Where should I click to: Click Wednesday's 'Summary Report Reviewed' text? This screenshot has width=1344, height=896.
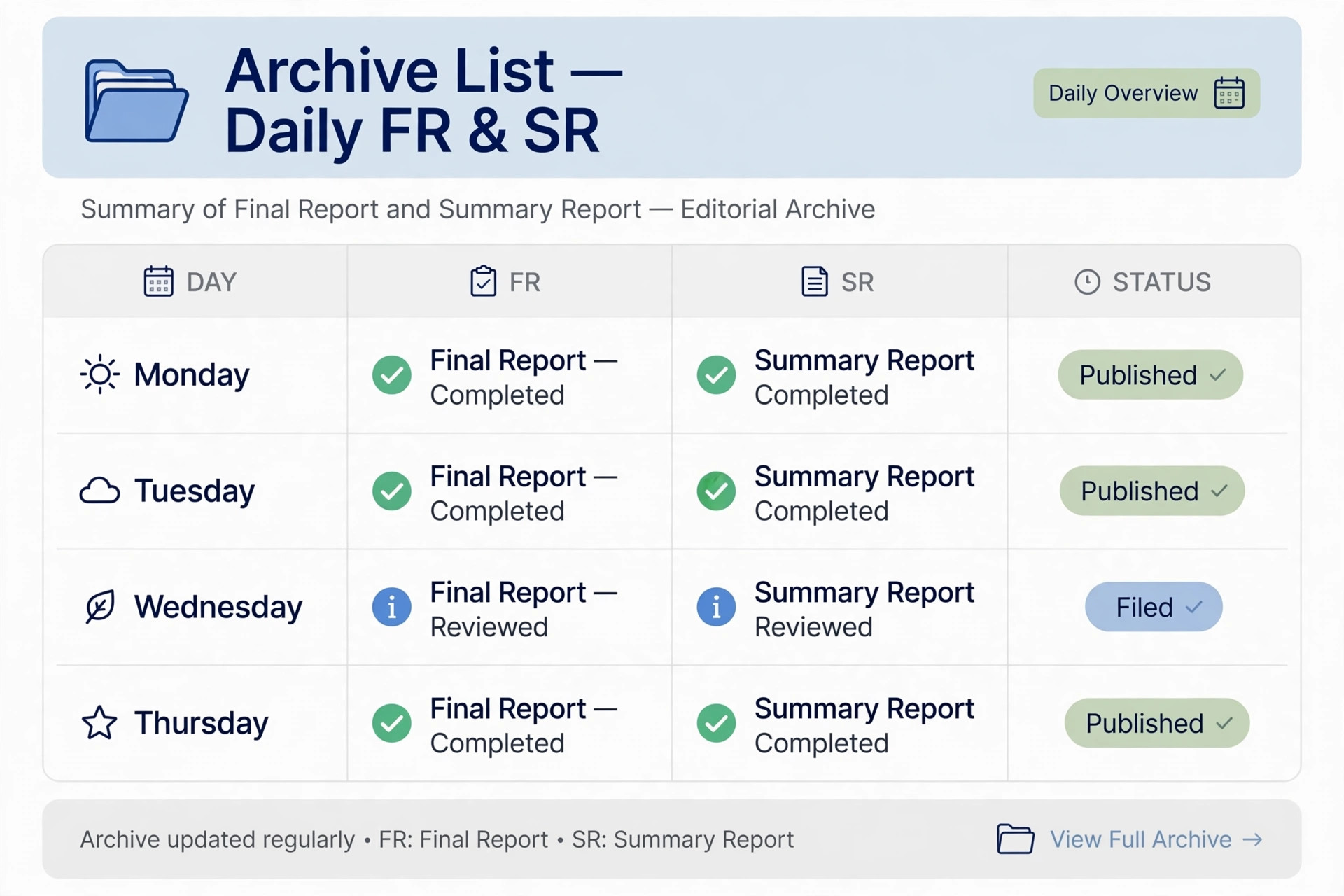[x=864, y=609]
